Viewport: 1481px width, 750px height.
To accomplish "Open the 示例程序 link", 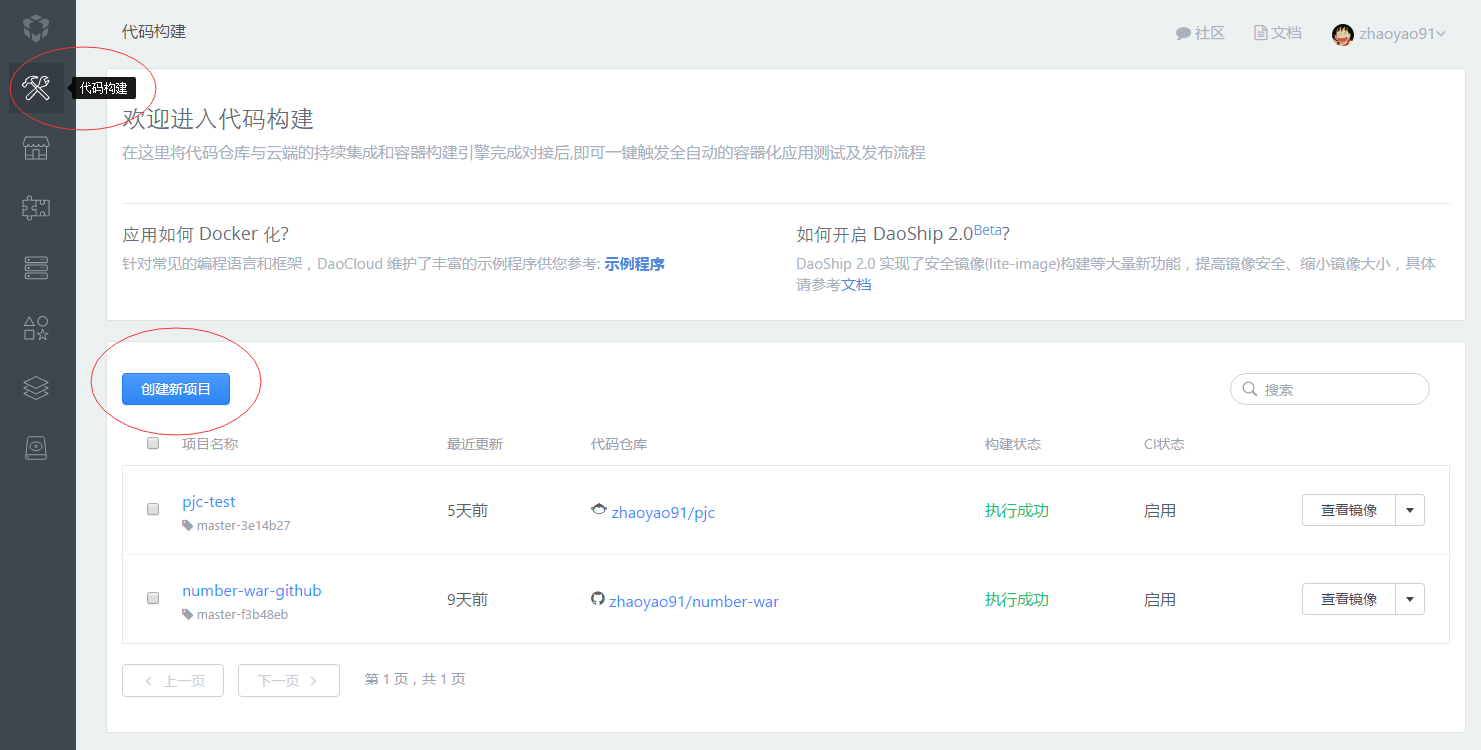I will tap(635, 264).
